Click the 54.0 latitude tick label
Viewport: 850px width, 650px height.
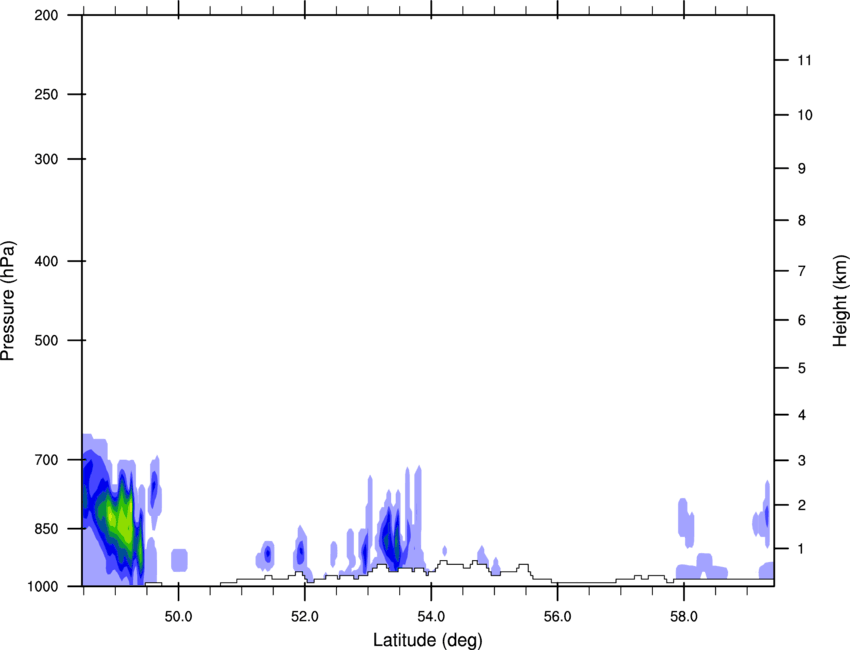431,617
